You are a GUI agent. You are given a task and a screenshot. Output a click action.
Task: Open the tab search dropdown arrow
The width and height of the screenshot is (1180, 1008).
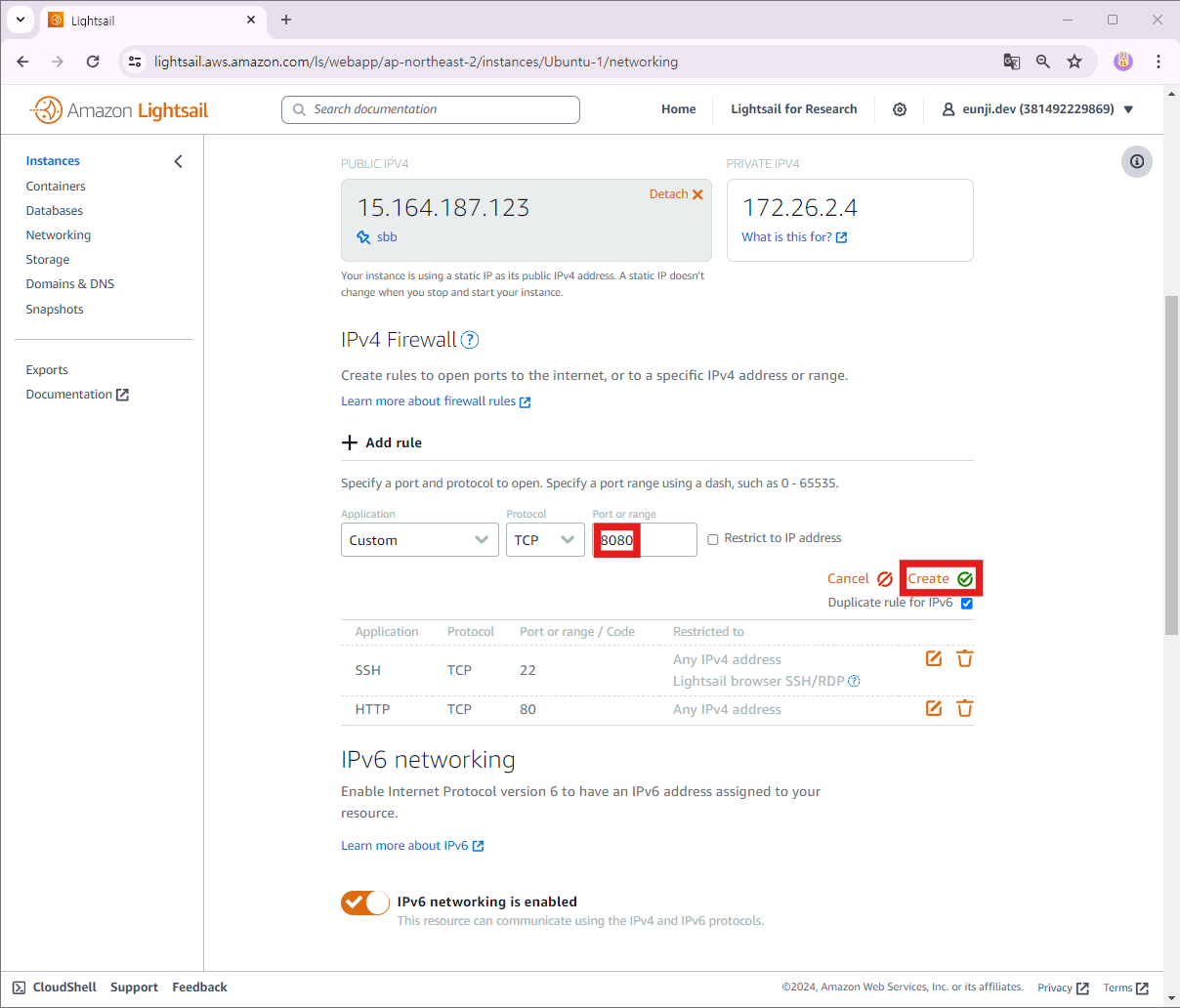21,20
